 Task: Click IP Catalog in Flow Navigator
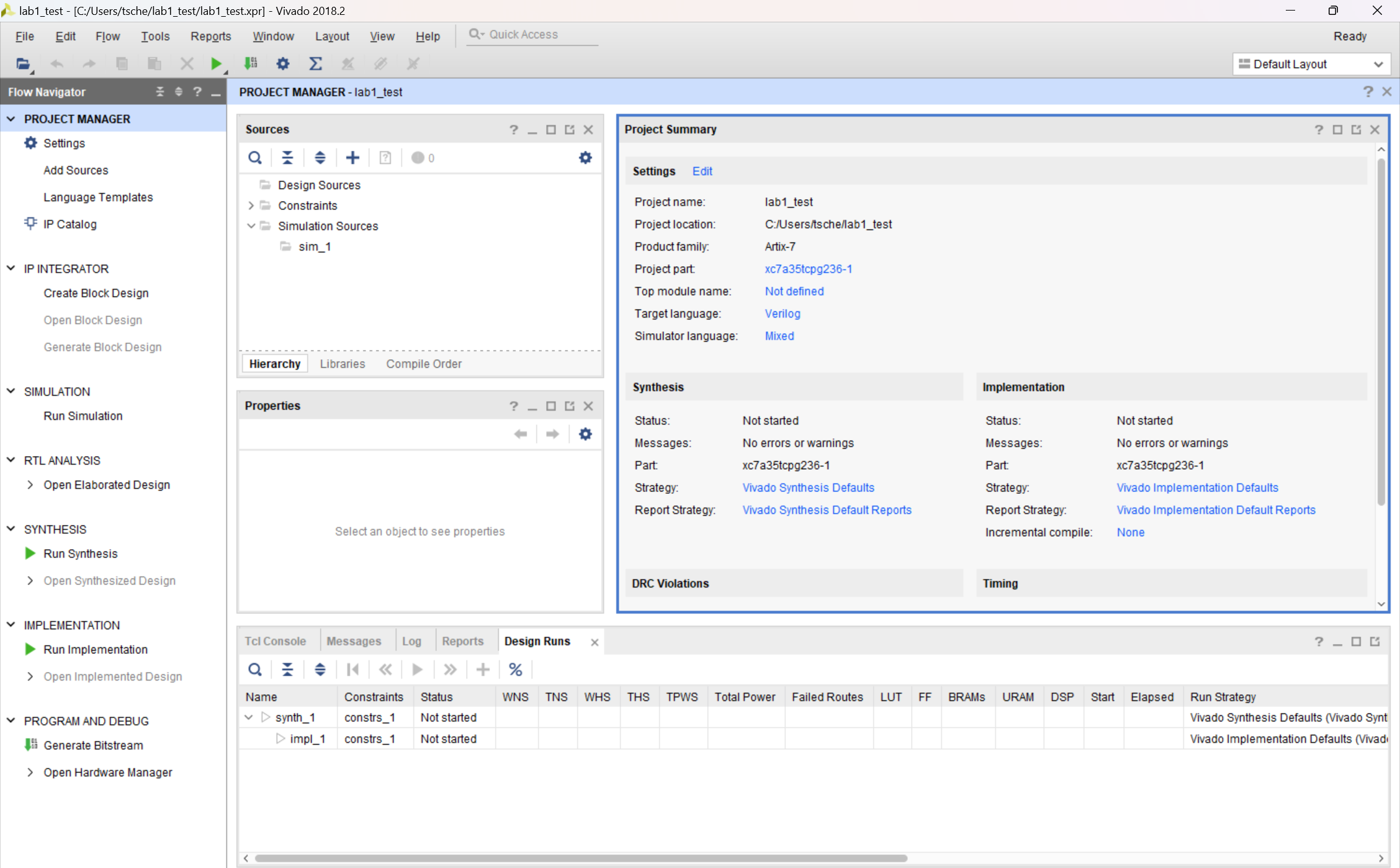pos(70,224)
